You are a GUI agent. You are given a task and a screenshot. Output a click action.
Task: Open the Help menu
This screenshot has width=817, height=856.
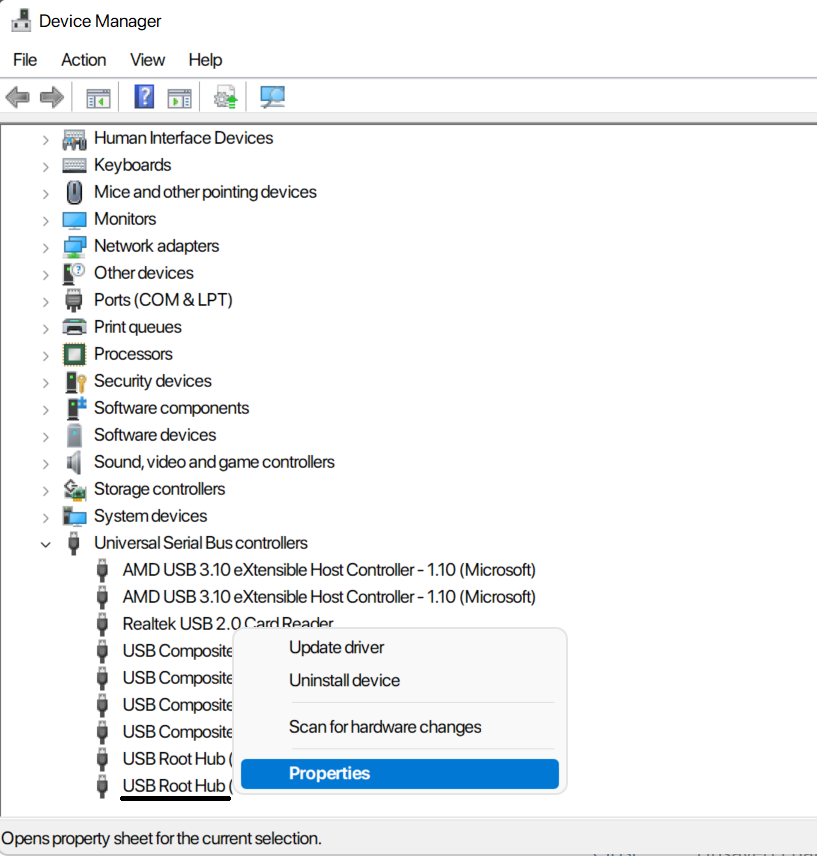[205, 60]
